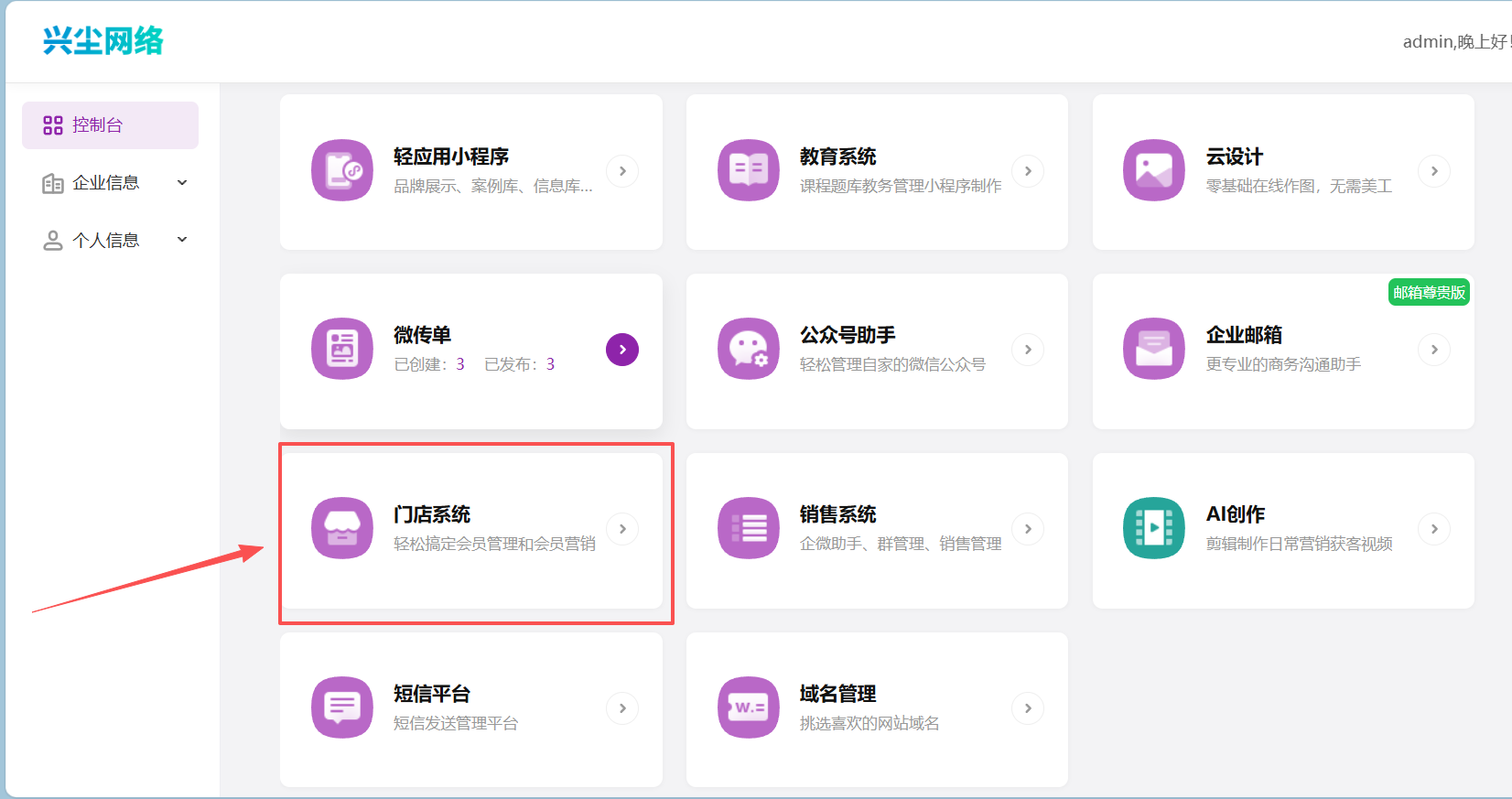
Task: Click the 门店系统 title text
Action: click(x=432, y=514)
